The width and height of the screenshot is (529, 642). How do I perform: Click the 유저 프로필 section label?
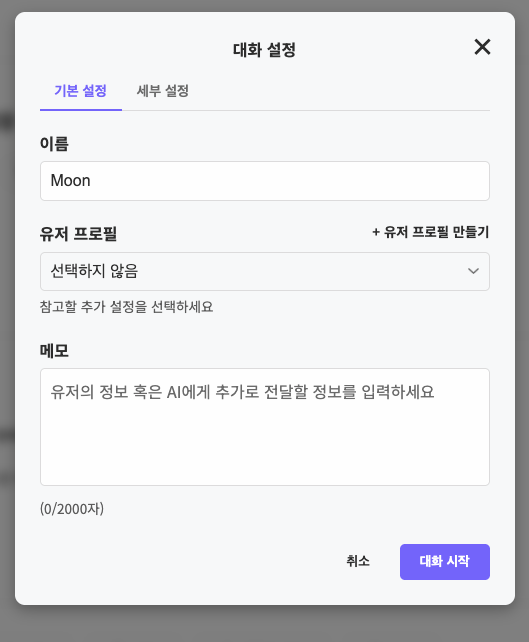pos(78,234)
